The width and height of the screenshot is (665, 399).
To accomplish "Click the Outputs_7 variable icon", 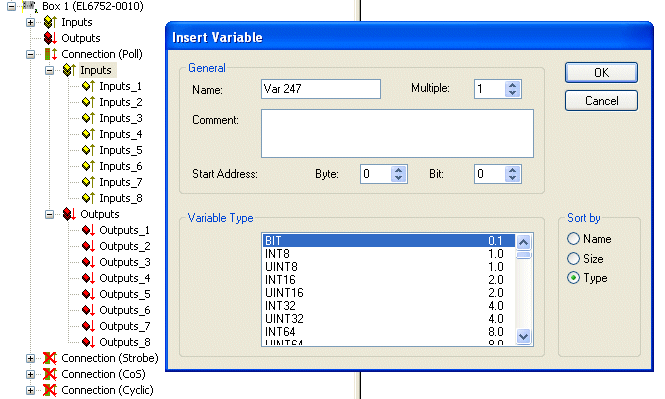I will (x=88, y=326).
